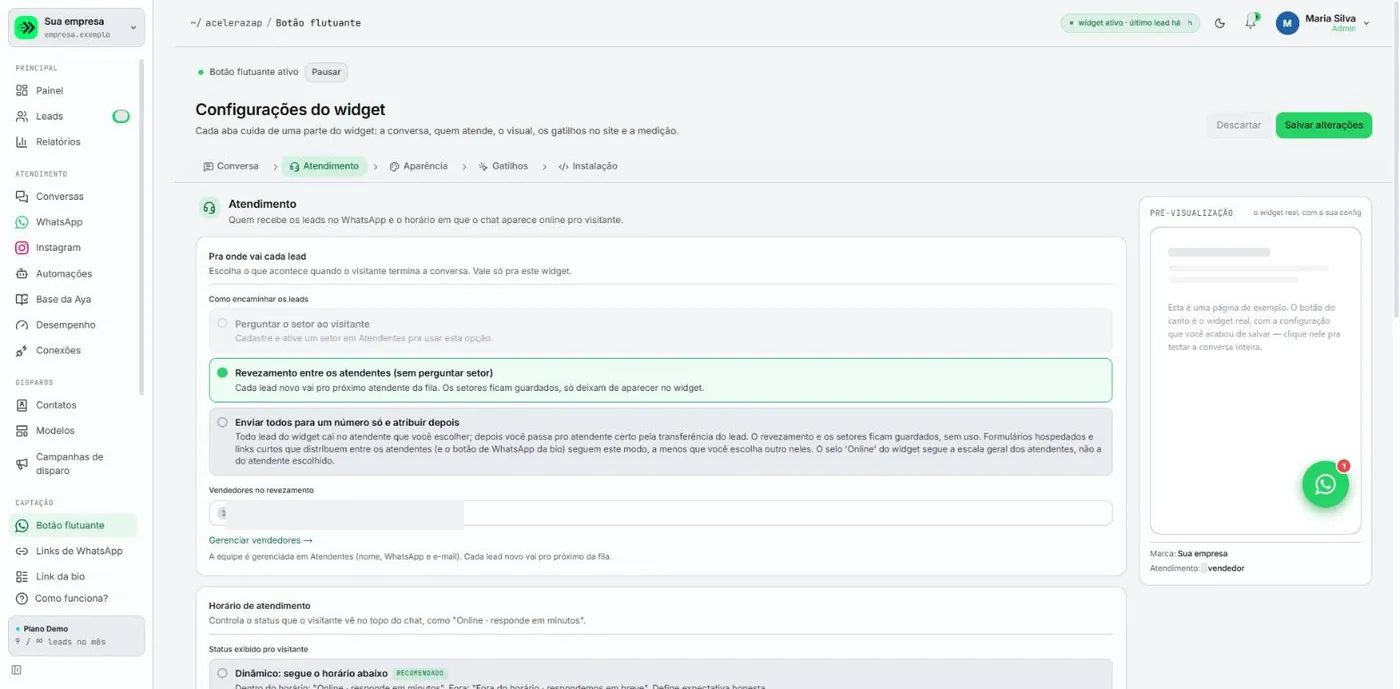Switch to the Gatilhos tab

coord(503,167)
